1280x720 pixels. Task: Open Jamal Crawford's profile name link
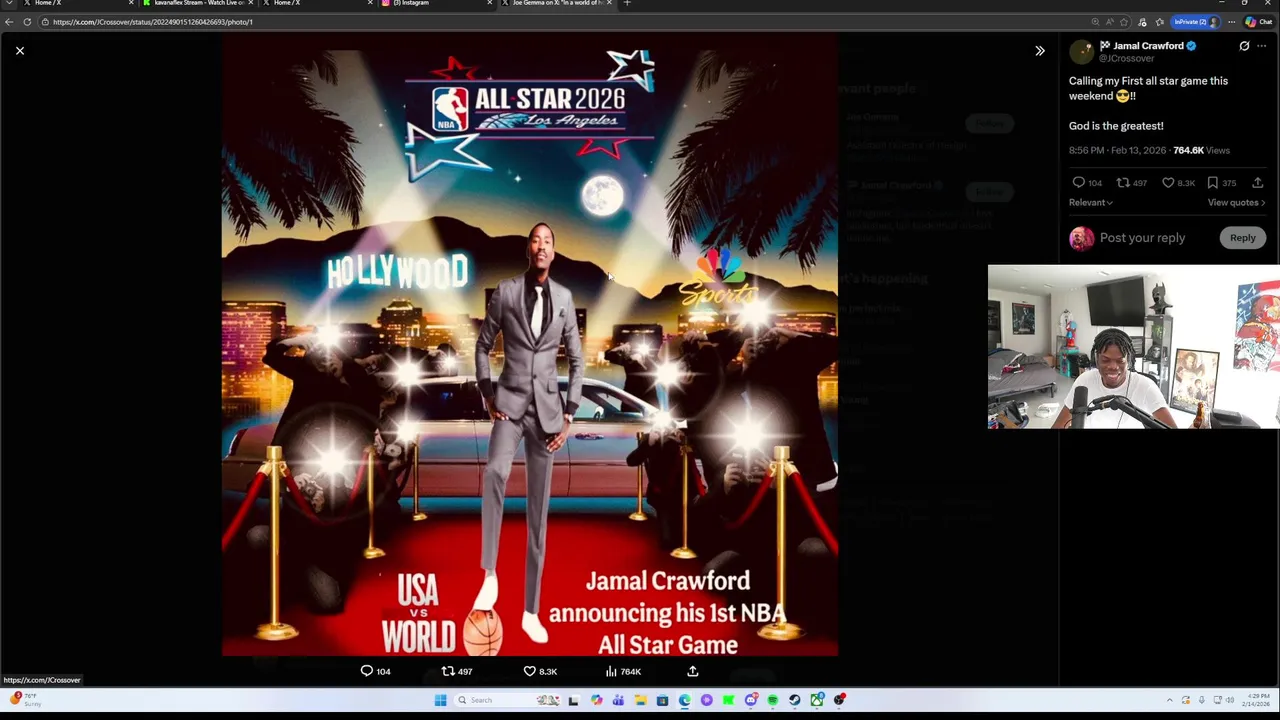[x=1148, y=46]
